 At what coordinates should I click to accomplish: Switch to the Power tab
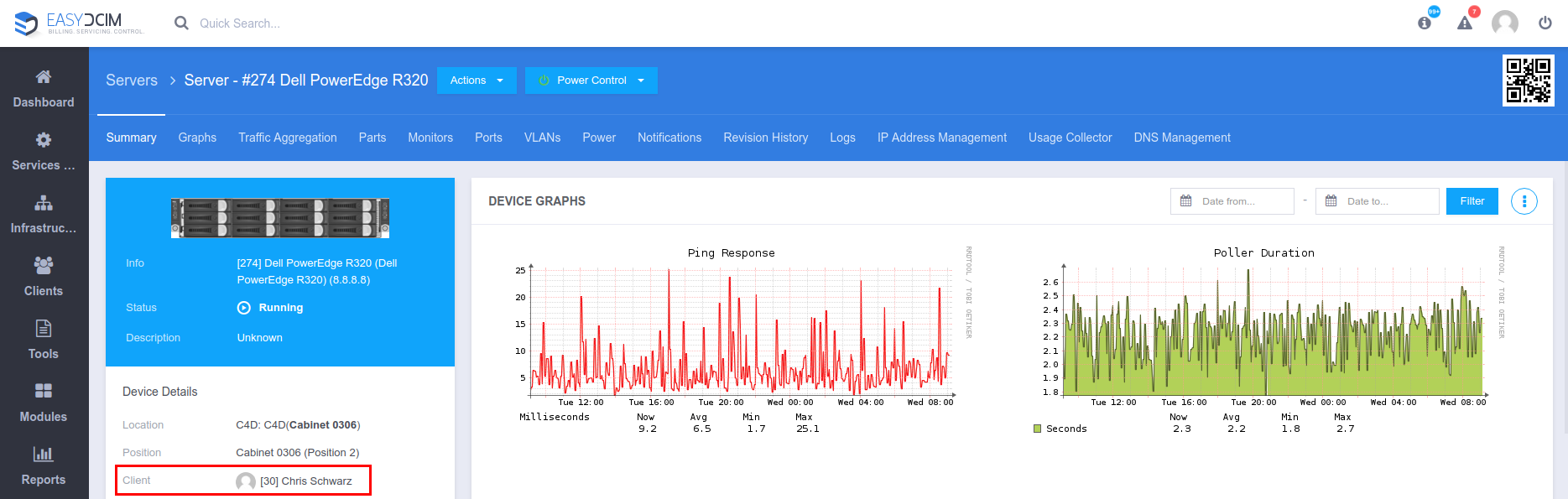(599, 138)
